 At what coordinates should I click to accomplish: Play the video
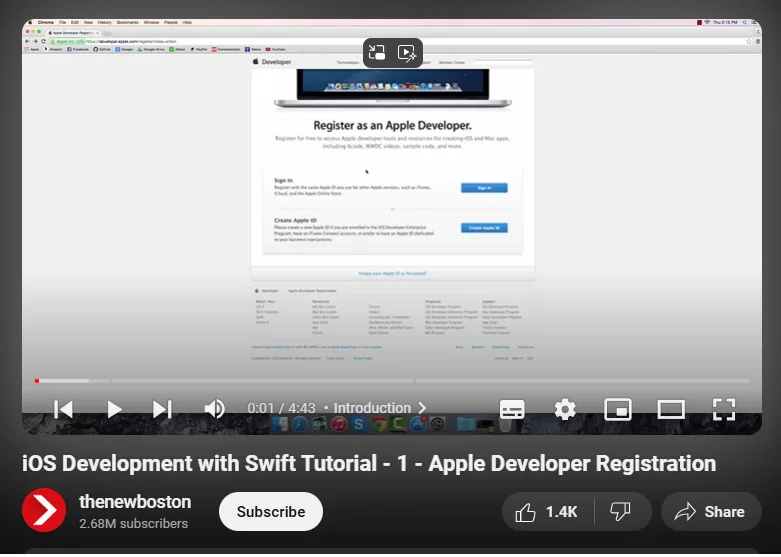coord(114,409)
